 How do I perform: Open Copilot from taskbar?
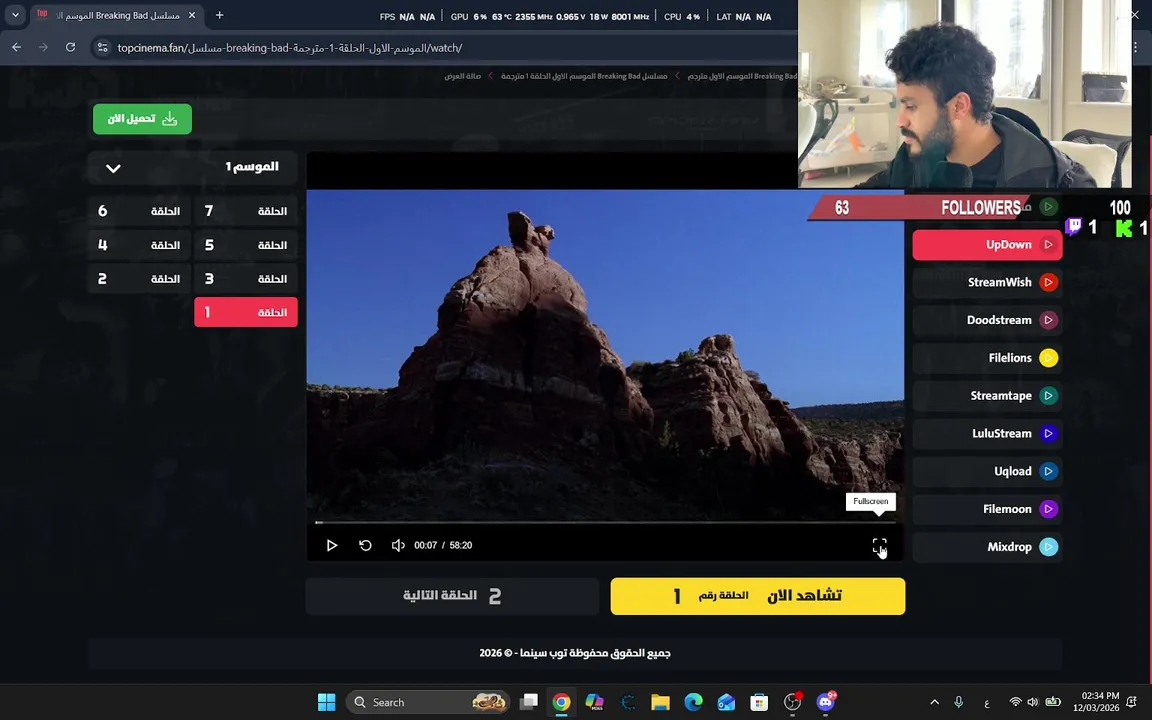(x=594, y=702)
